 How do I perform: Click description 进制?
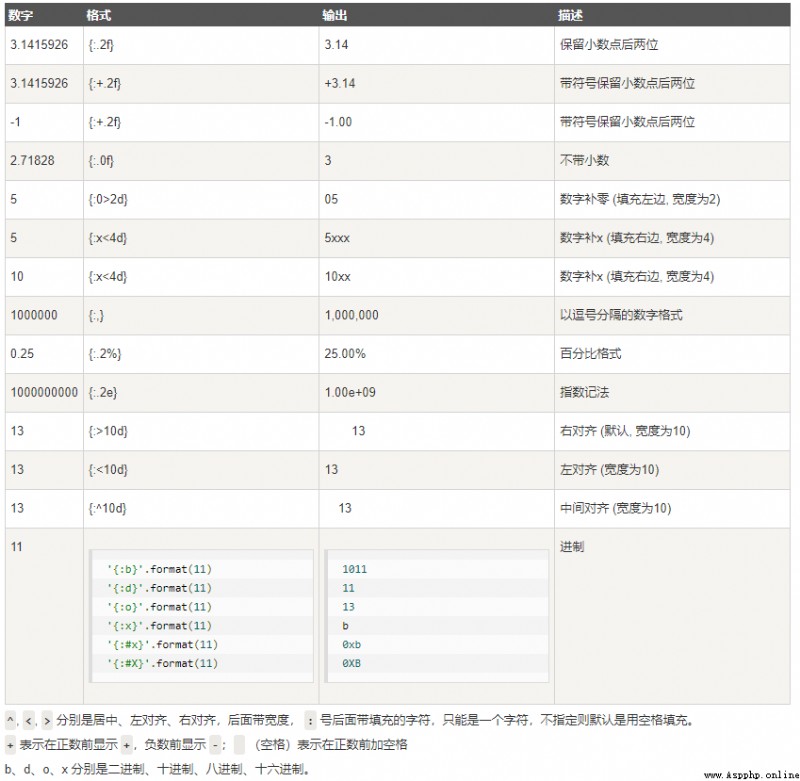tap(572, 547)
